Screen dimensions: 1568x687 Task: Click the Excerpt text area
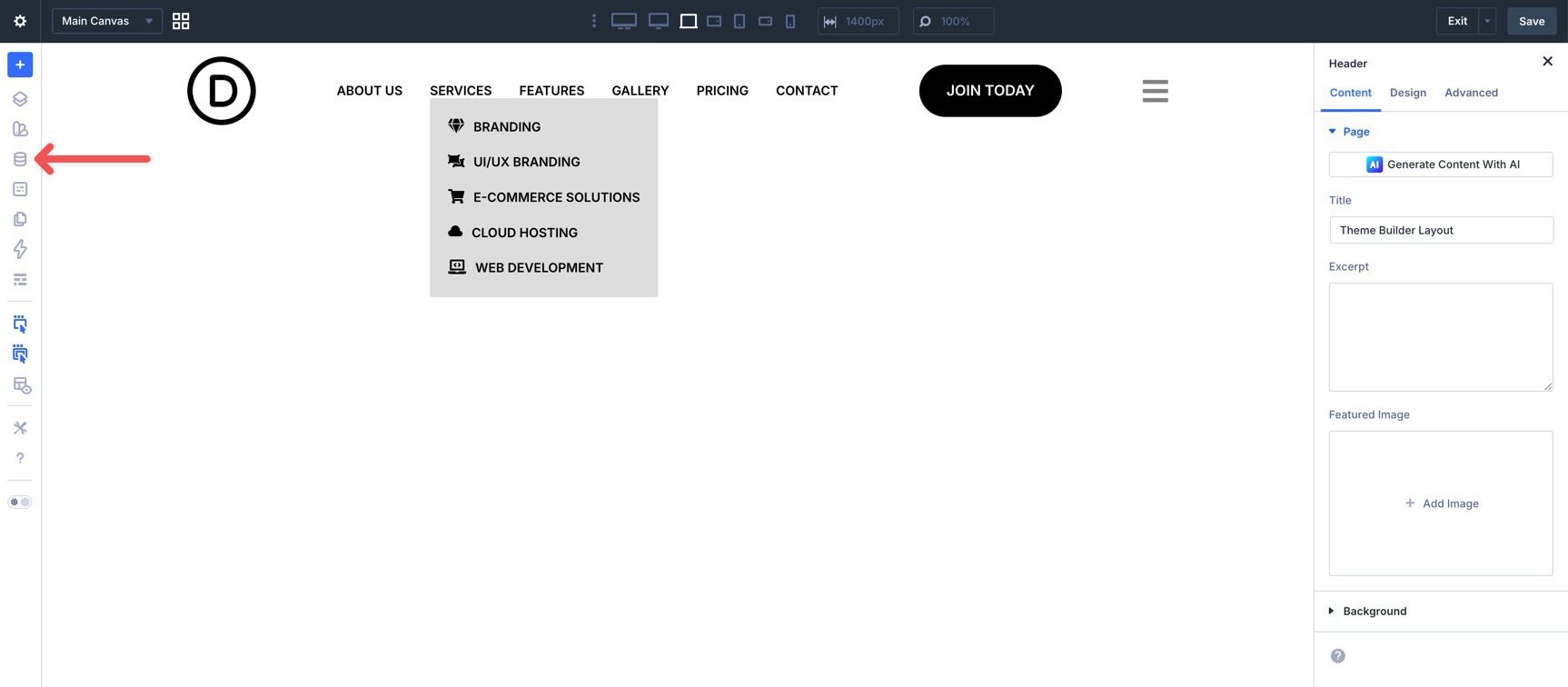point(1441,337)
